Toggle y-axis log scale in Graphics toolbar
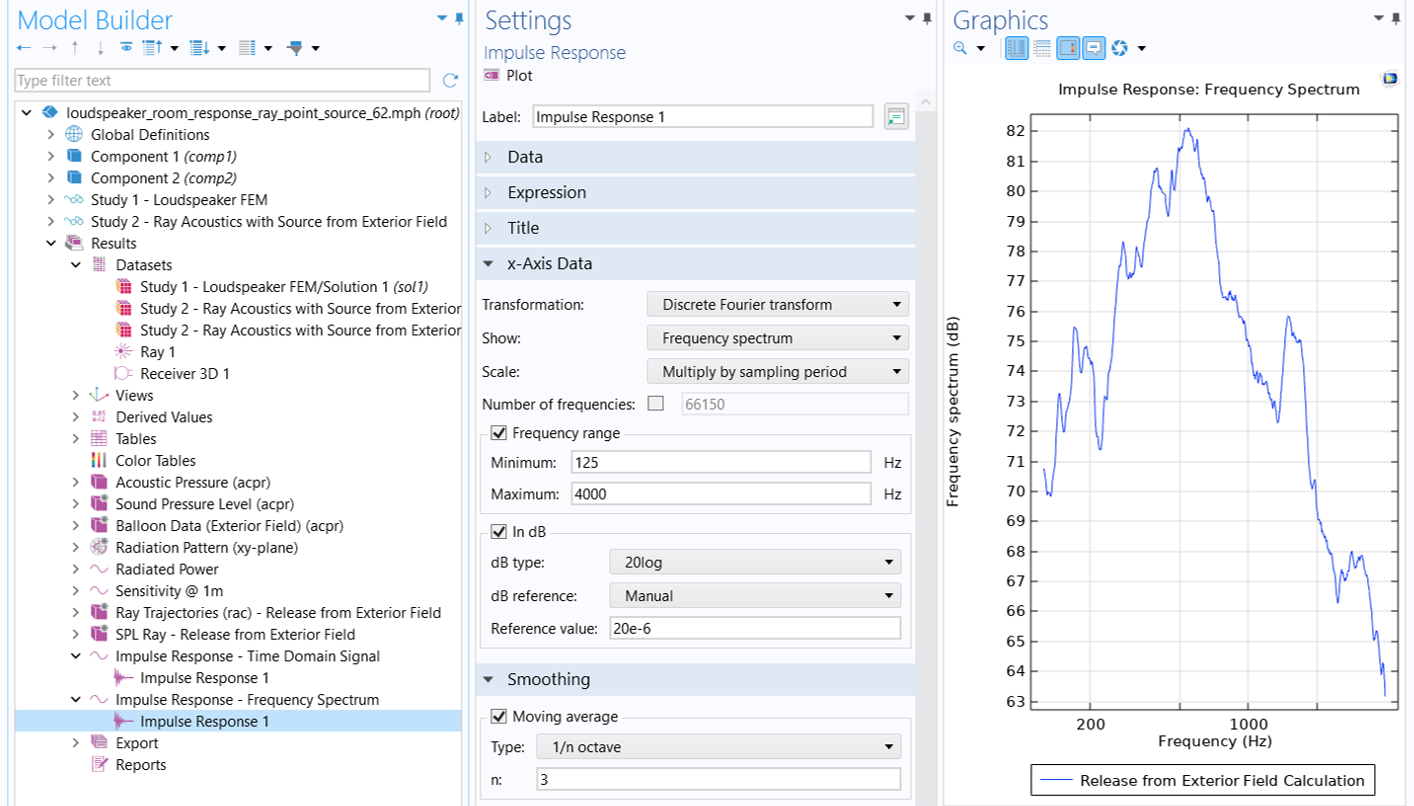The image size is (1414, 806). 1042,47
